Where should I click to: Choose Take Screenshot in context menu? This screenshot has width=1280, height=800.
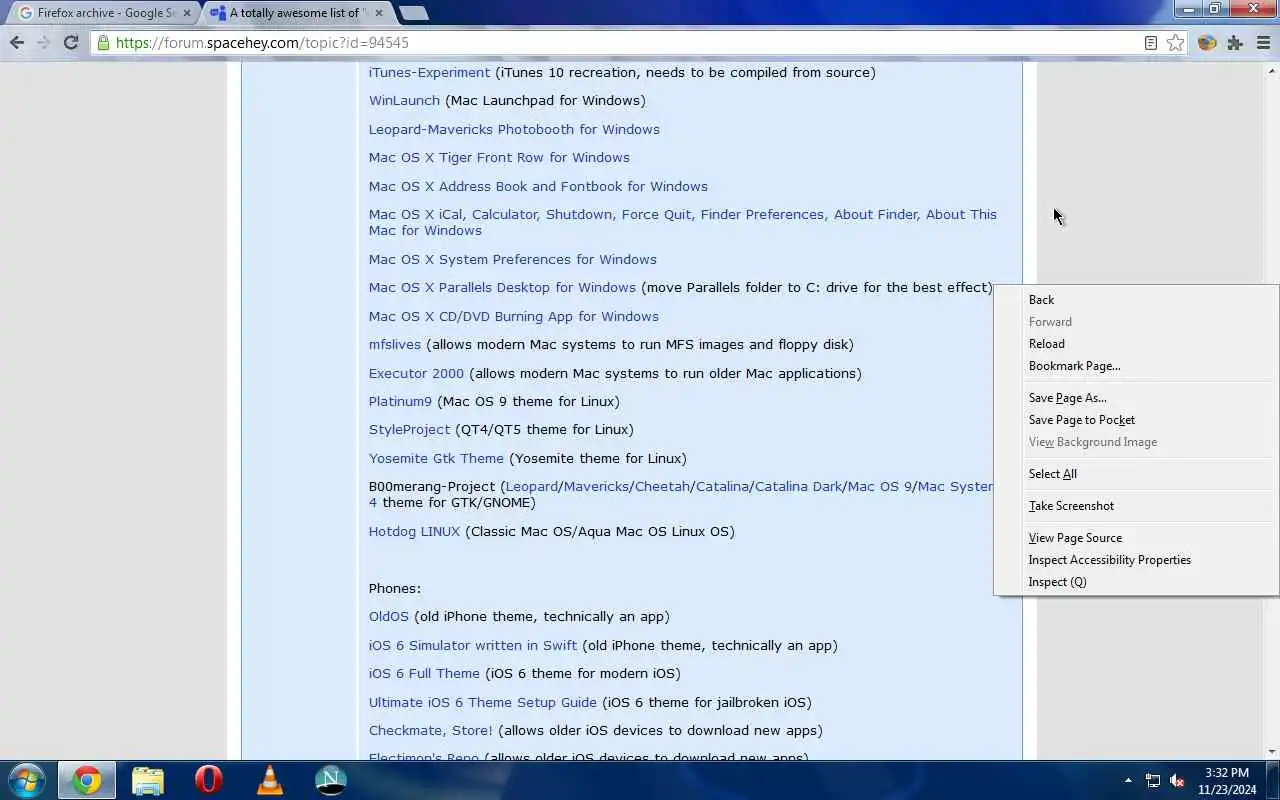1136,506
